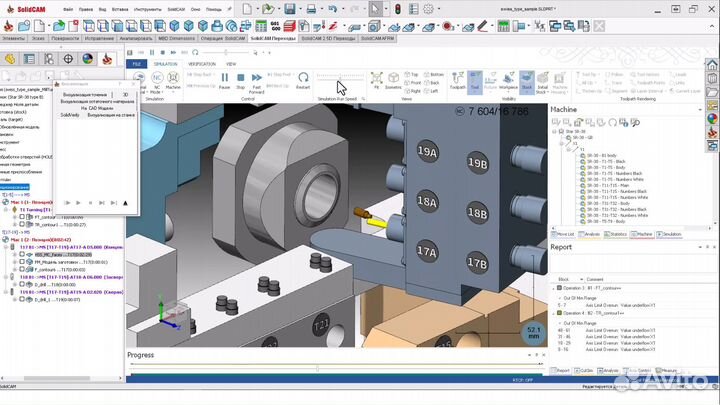Viewport: 720px width, 405px height.
Task: Pause the simulation playback
Action: pos(224,79)
